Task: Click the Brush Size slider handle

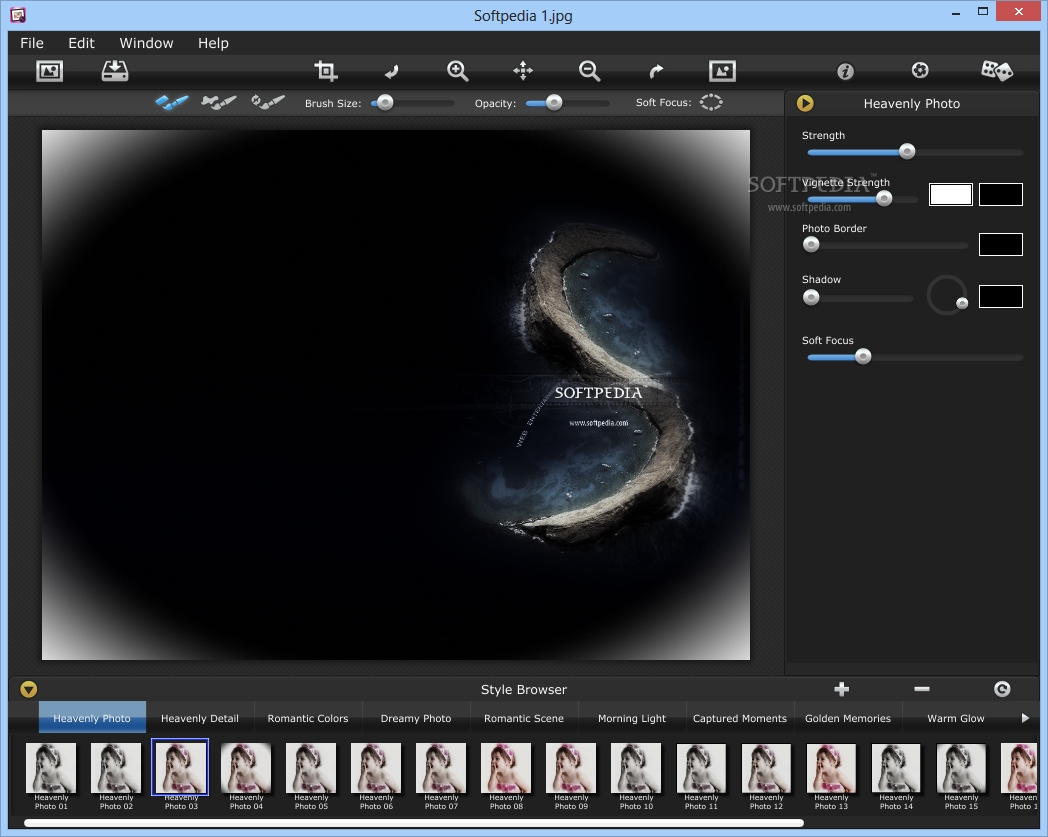Action: pos(385,103)
